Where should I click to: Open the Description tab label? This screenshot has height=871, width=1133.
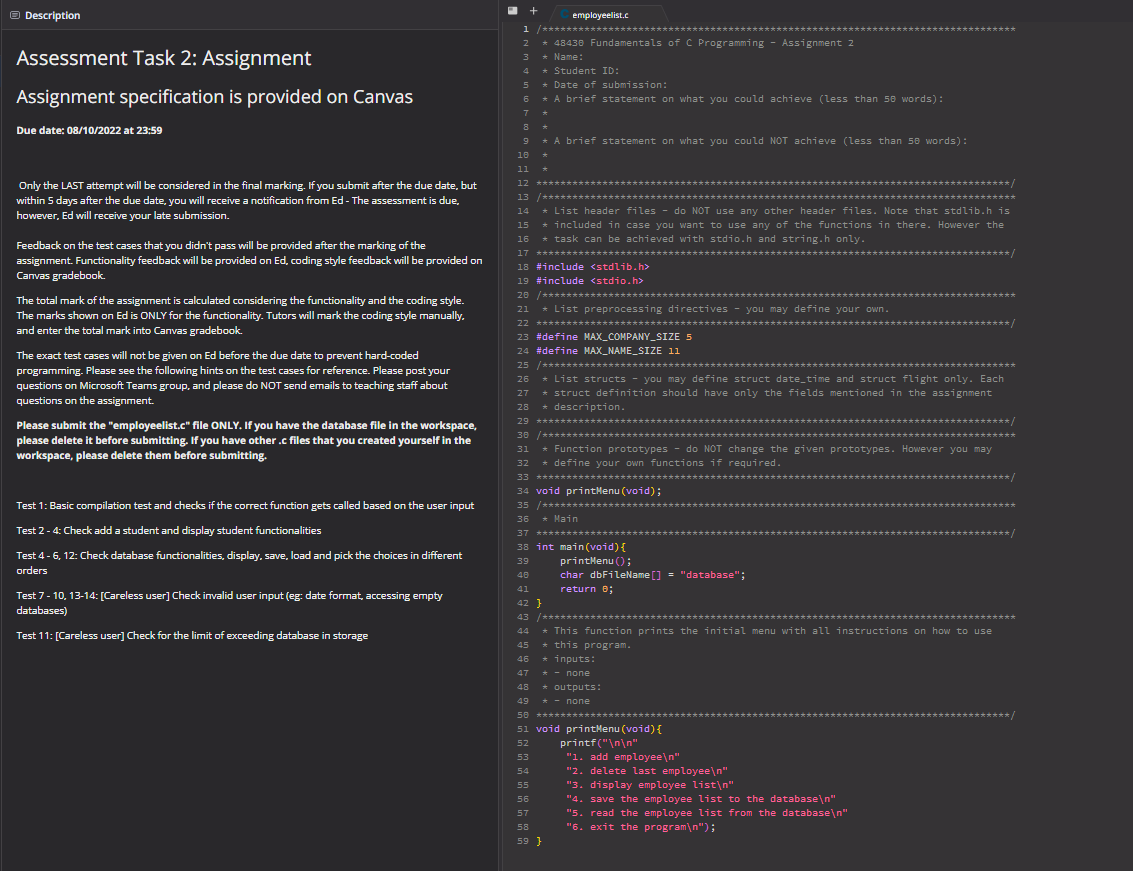(x=53, y=15)
